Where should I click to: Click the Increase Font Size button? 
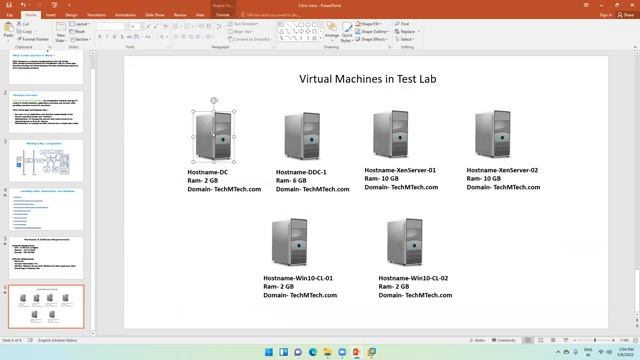click(x=148, y=27)
